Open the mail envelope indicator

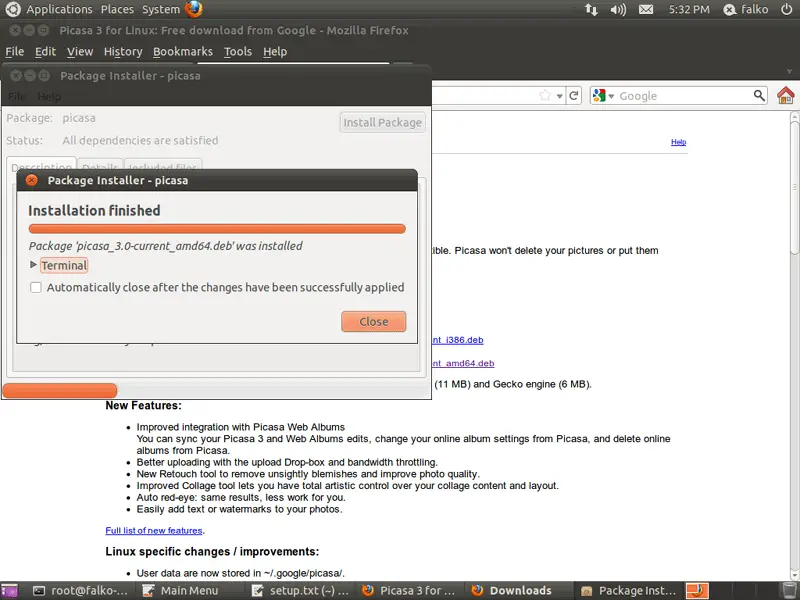tap(646, 9)
